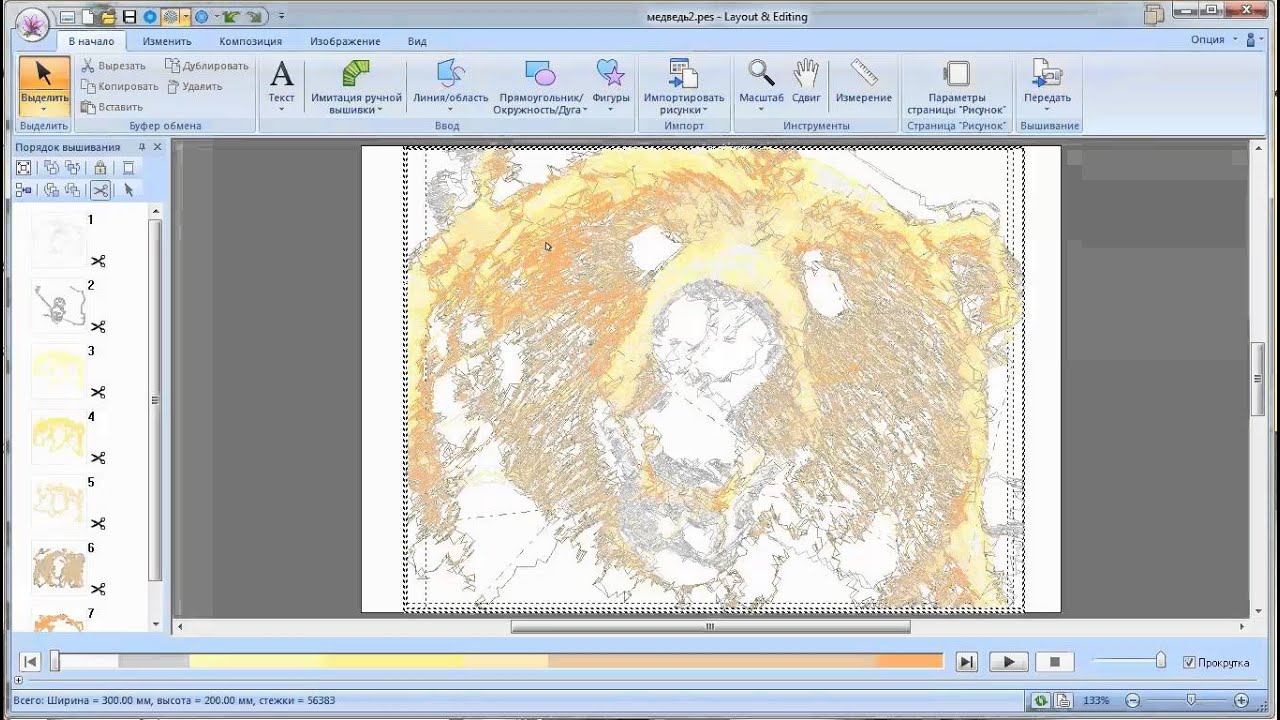1280x720 pixels.
Task: Click the Paste (Вставить) button
Action: click(112, 107)
